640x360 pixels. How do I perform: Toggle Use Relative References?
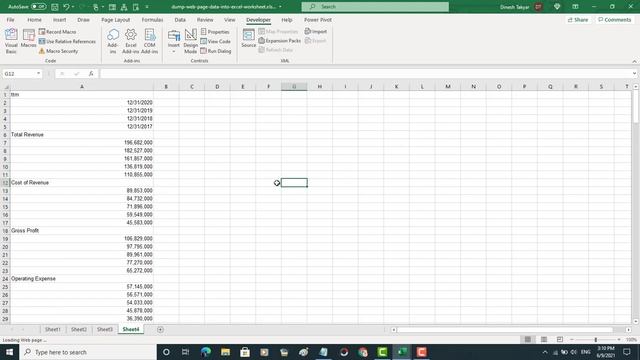[67, 41]
